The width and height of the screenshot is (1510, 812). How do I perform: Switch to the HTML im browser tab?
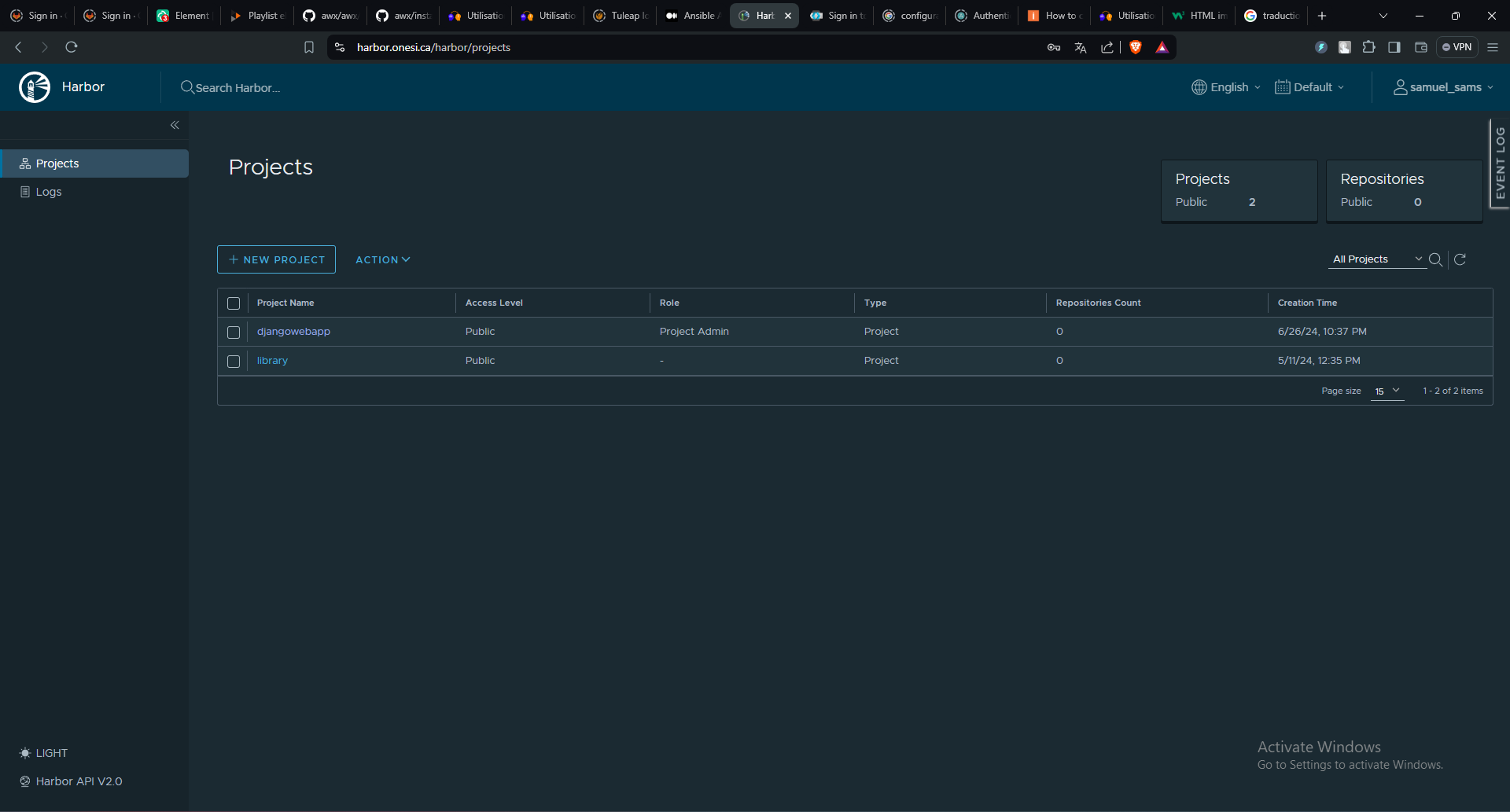coord(1199,16)
